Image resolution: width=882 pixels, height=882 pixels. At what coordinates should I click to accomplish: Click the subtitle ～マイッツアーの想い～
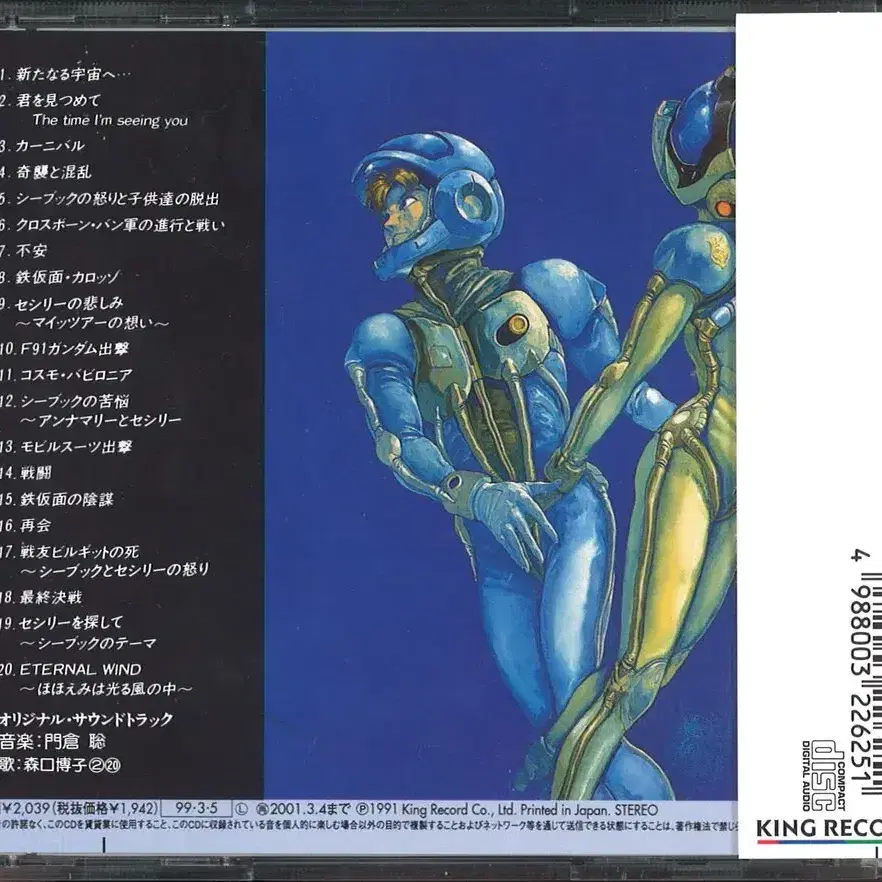(92, 323)
